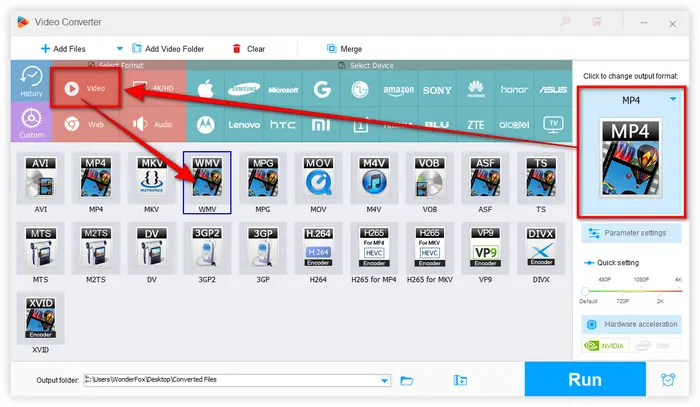Choose the MPG format icon
This screenshot has height=407, width=700.
(x=263, y=177)
